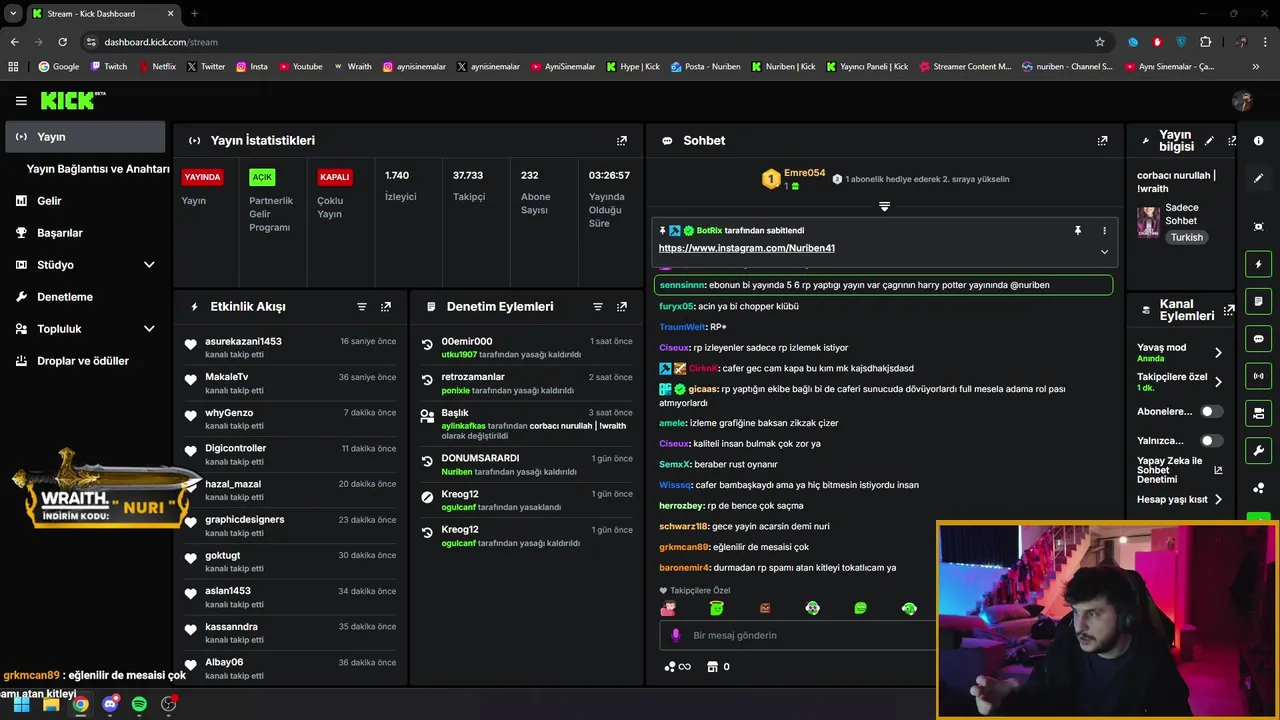Click username sennsinnn in highlighted chat message
The width and height of the screenshot is (1280, 720).
[682, 285]
